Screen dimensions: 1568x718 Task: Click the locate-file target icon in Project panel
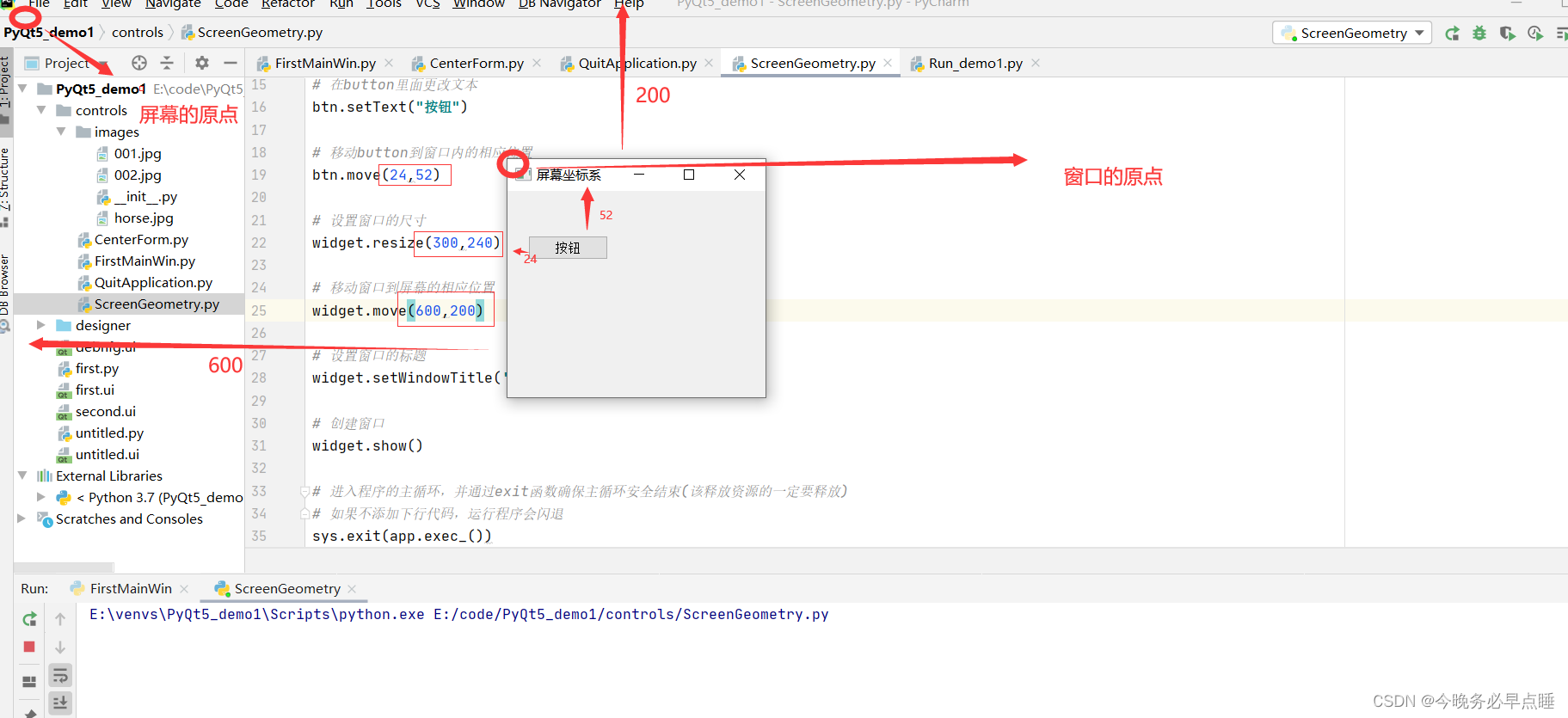[x=139, y=63]
